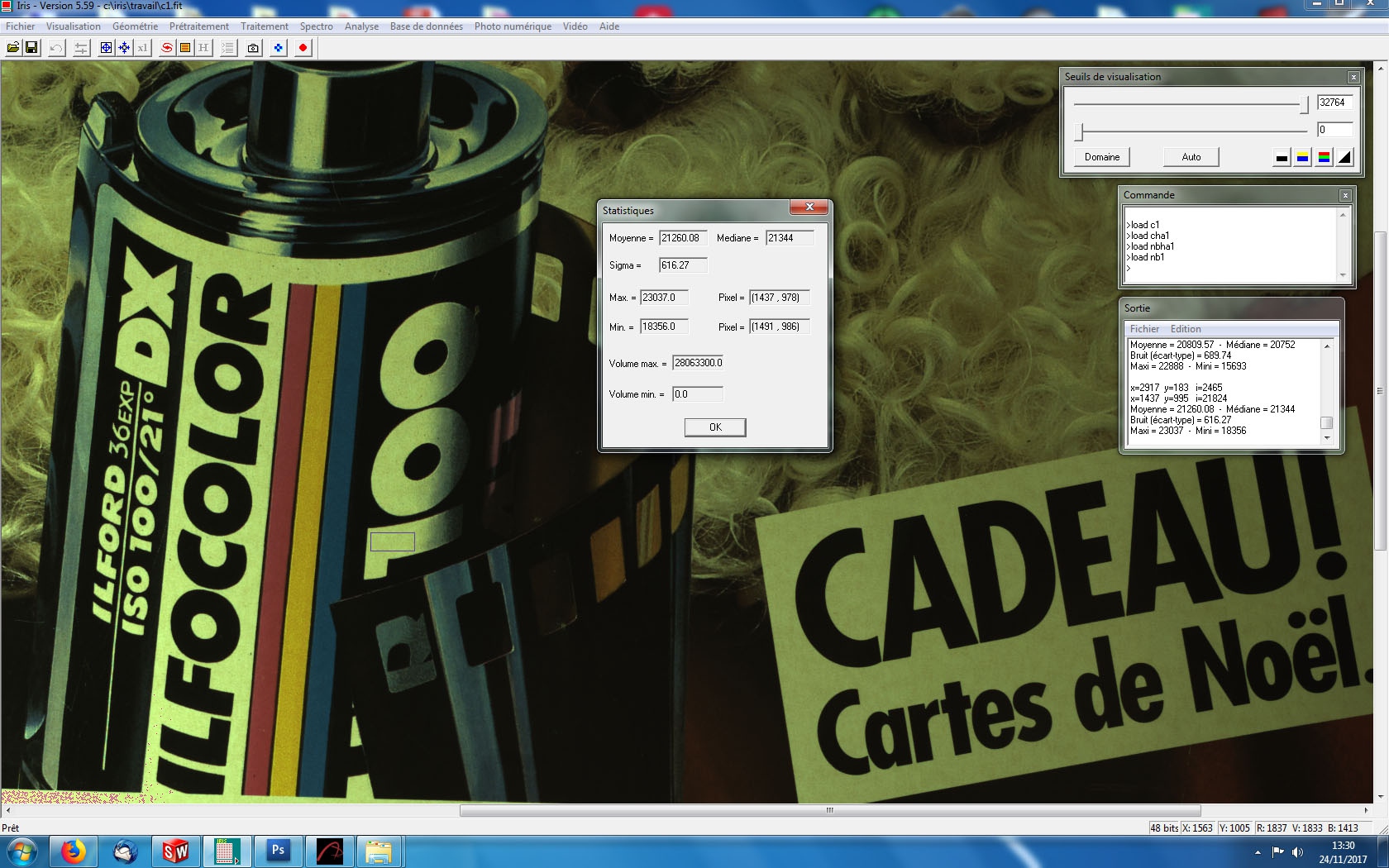Open Thunderbird from the taskbar

(x=125, y=851)
